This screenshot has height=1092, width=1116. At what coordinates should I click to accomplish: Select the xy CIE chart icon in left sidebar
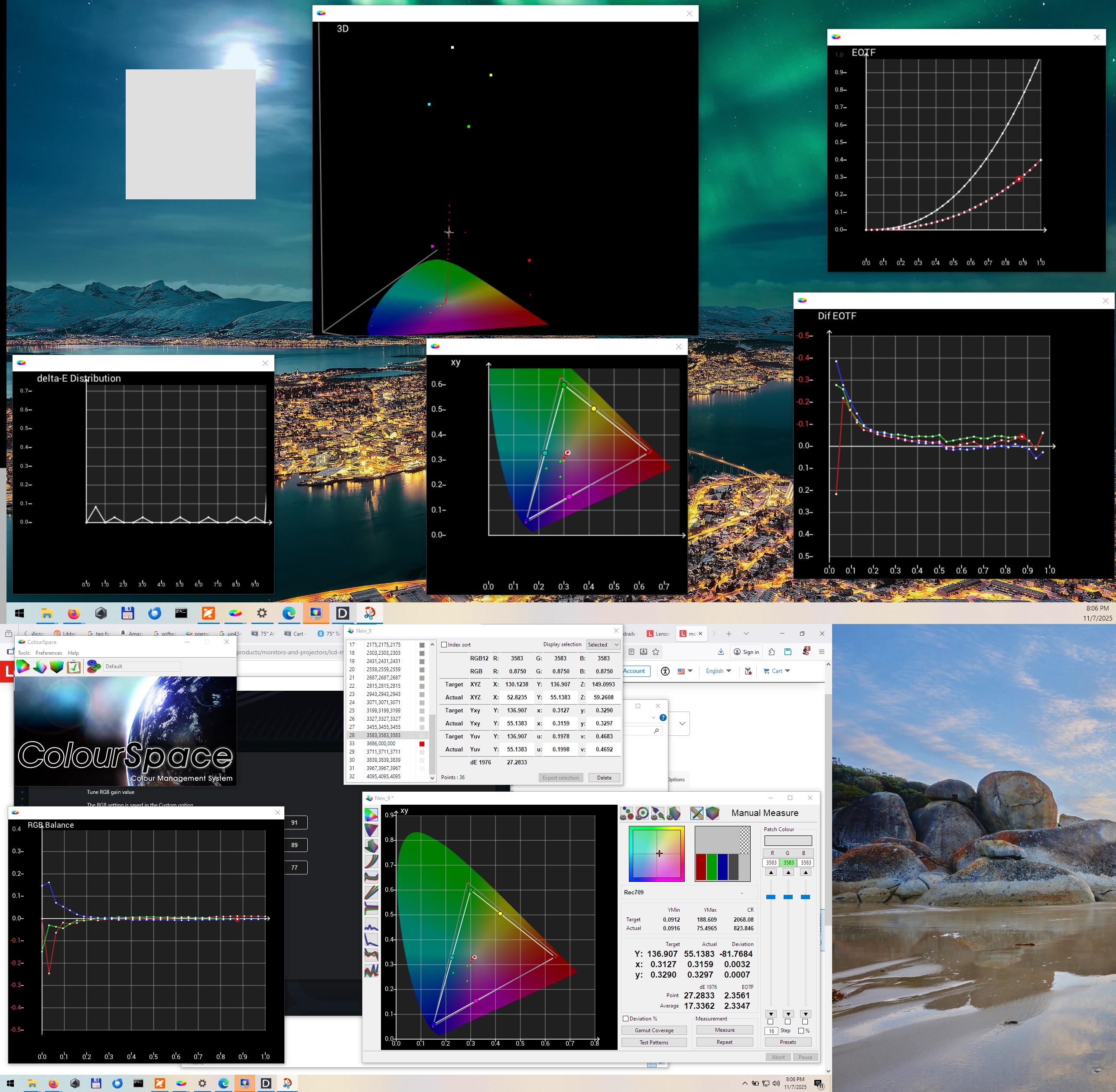371,814
